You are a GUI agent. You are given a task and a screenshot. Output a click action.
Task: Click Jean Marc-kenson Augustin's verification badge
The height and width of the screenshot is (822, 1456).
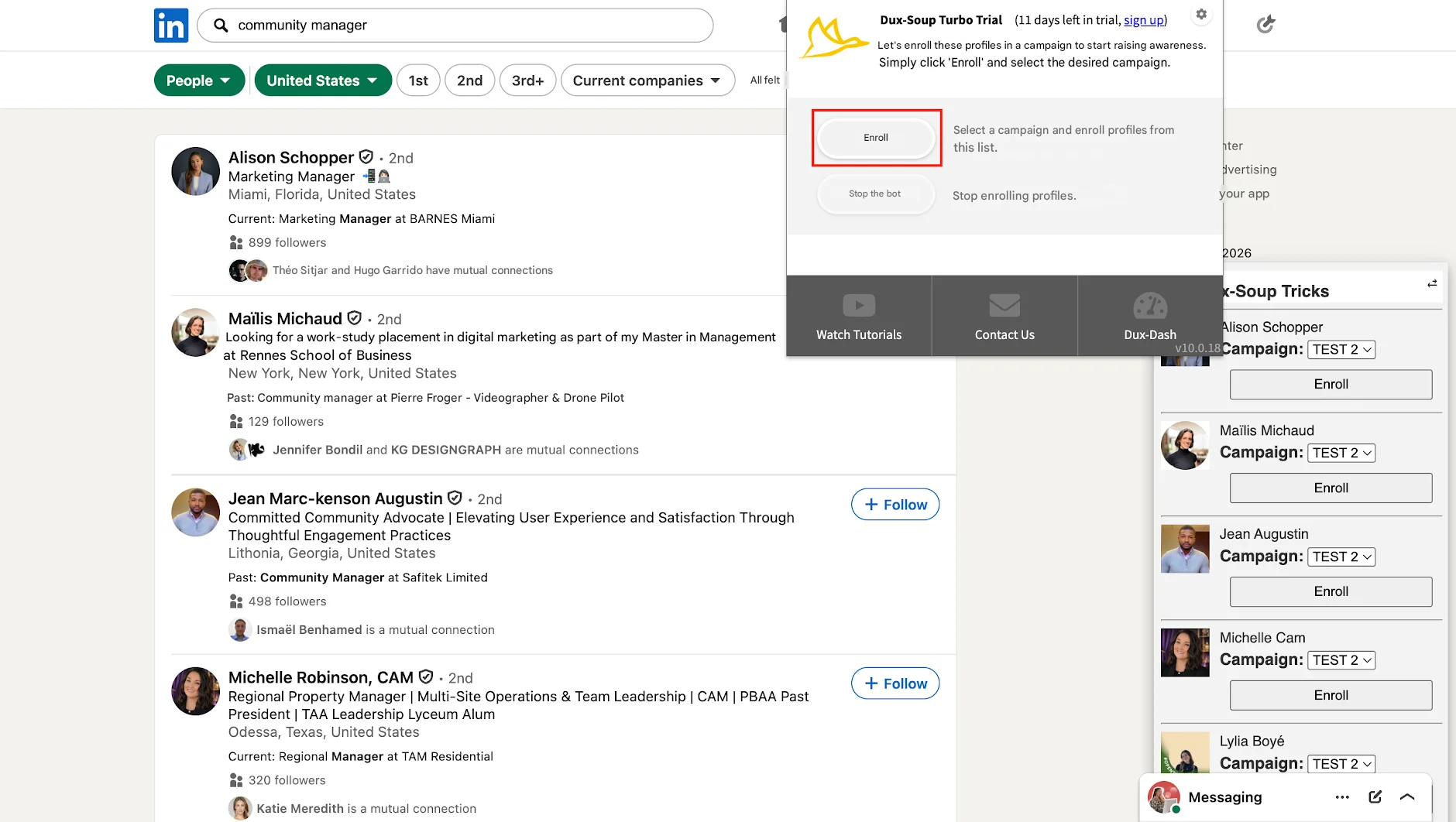coord(455,498)
